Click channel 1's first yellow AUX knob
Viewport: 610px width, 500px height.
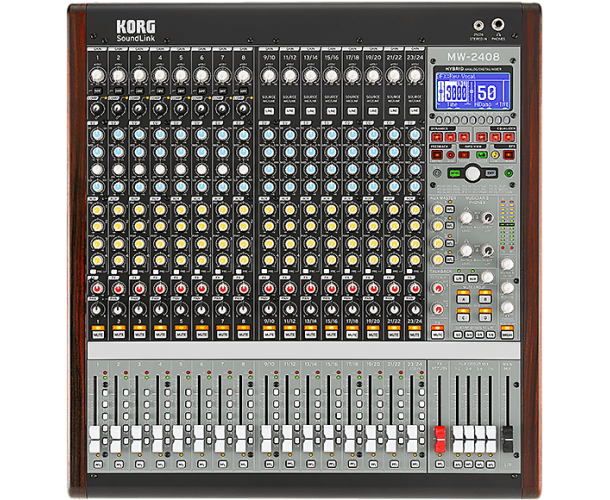click(98, 210)
